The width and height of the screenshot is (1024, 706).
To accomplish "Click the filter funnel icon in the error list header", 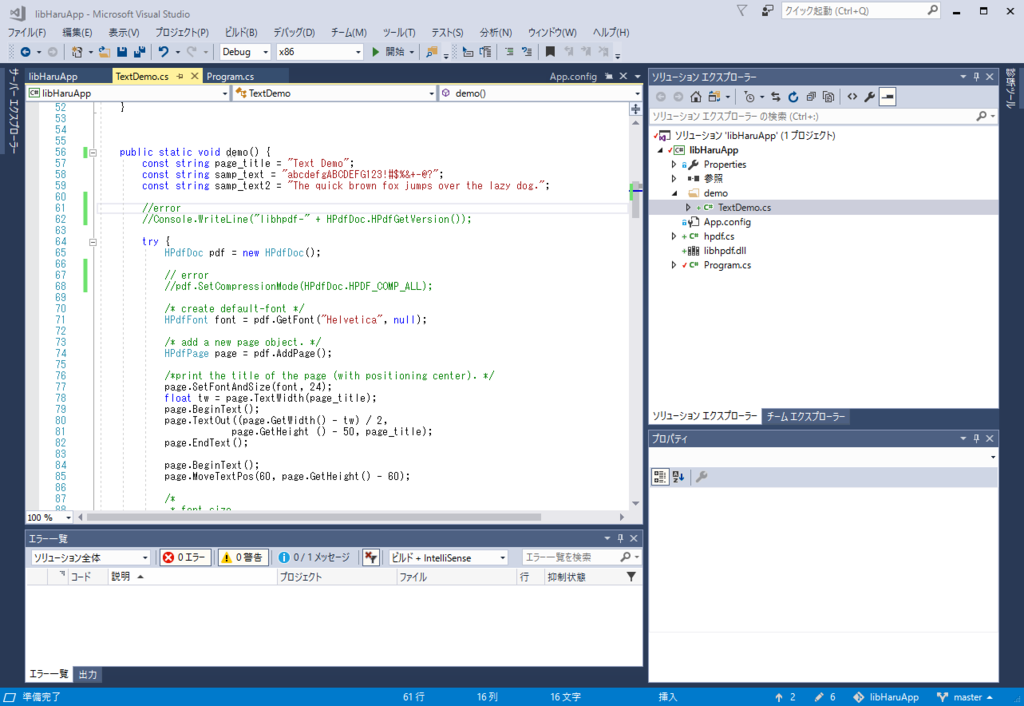I will click(631, 576).
